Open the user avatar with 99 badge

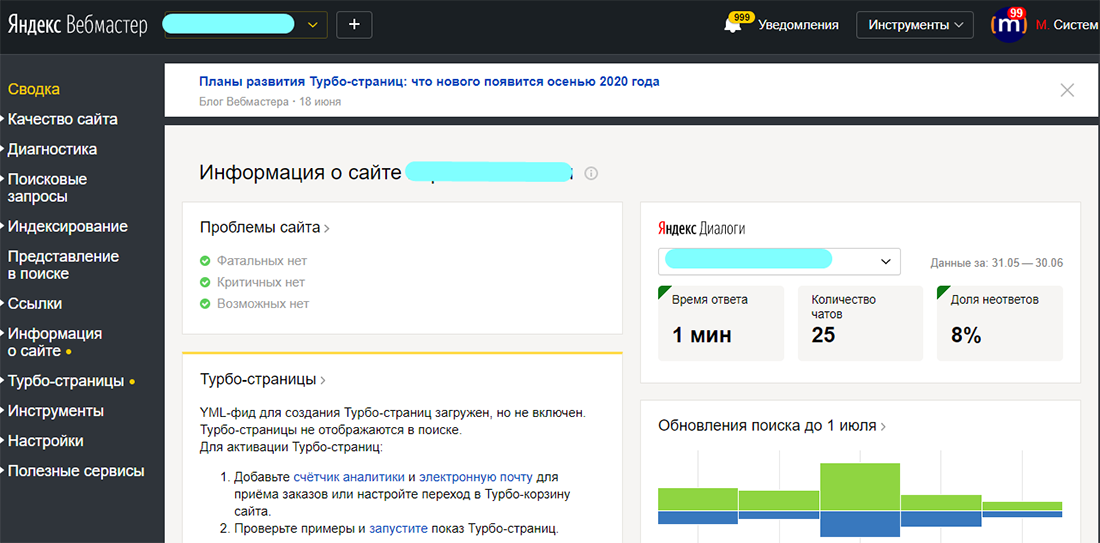1008,25
